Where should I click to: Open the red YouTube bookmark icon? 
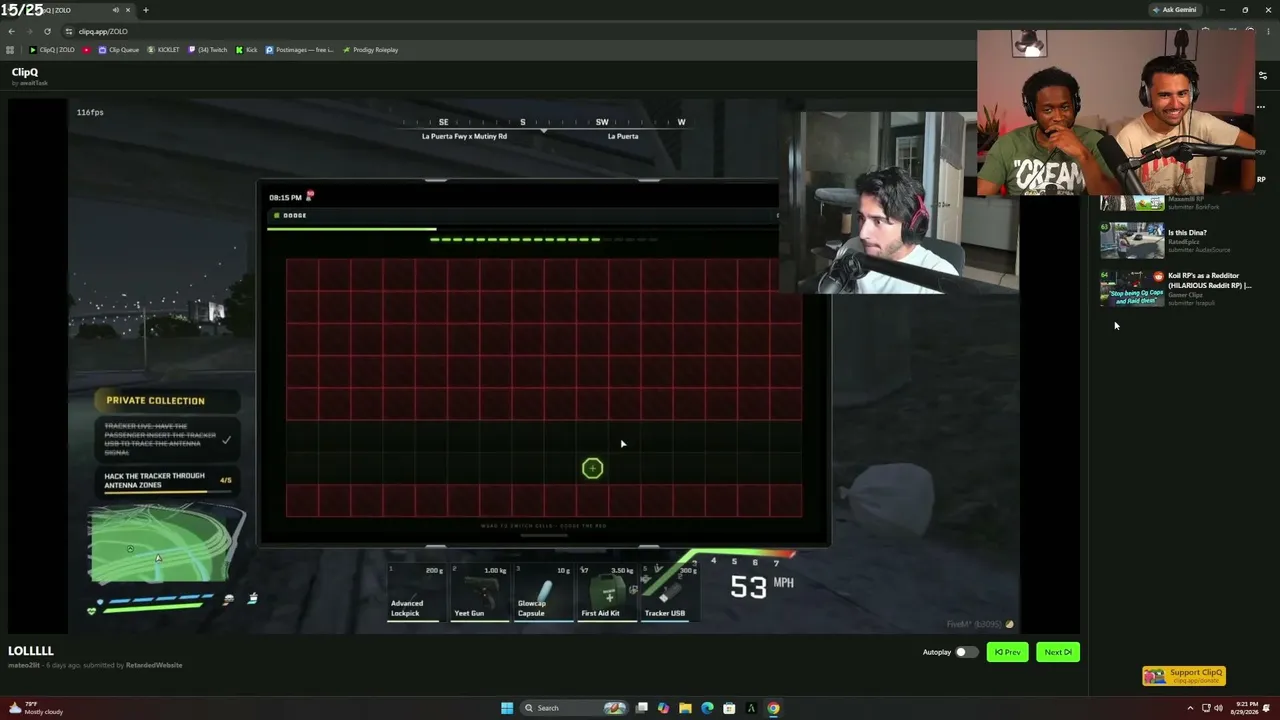point(86,50)
